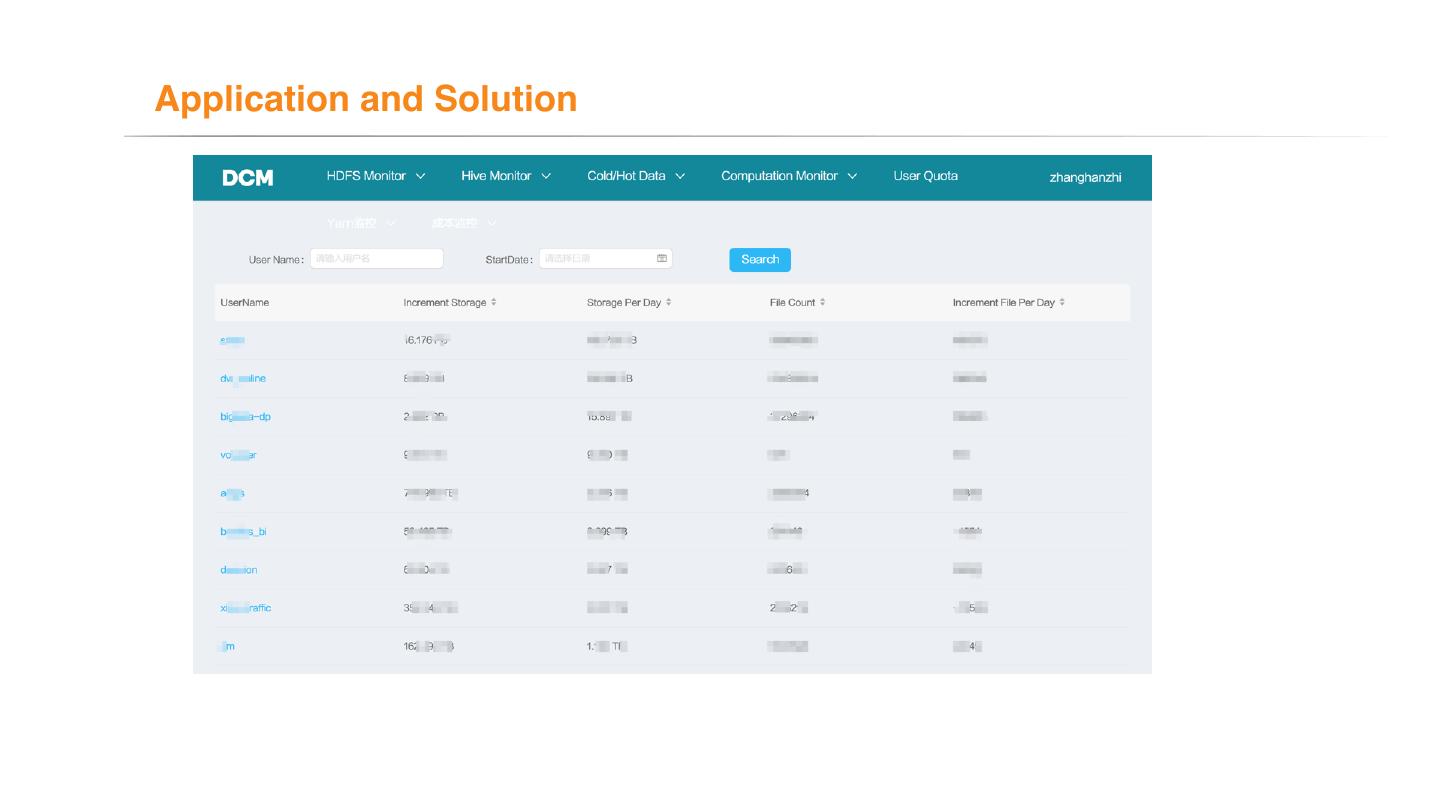Focus the User Name input field
The height and width of the screenshot is (810, 1440).
376,258
